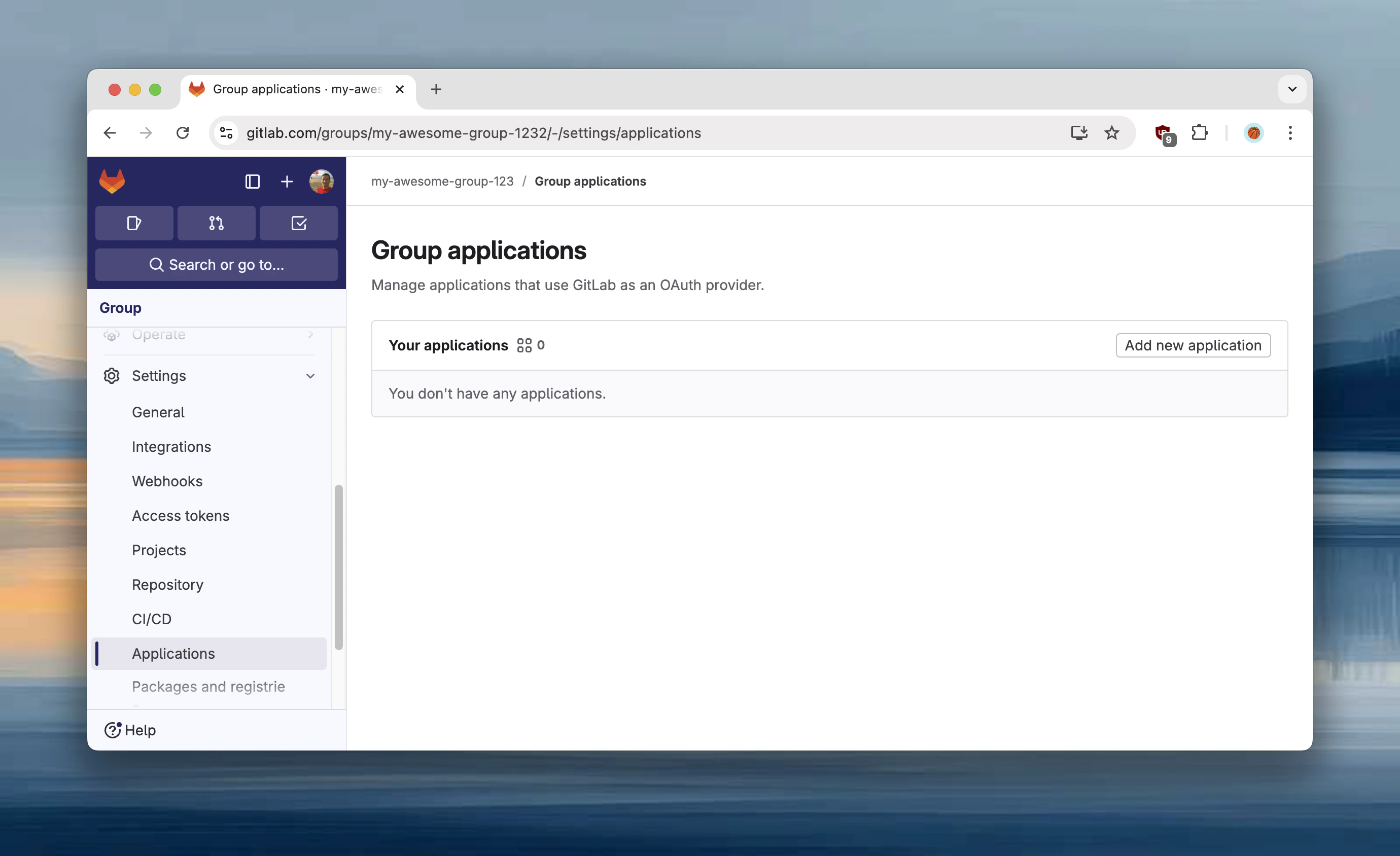Image resolution: width=1400 pixels, height=856 pixels.
Task: Open Repository settings
Action: tap(167, 585)
